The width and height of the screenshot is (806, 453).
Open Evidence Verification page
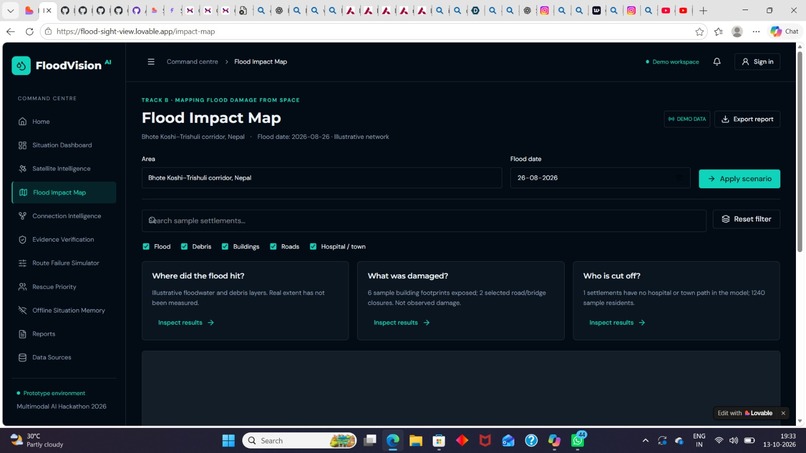(x=64, y=240)
